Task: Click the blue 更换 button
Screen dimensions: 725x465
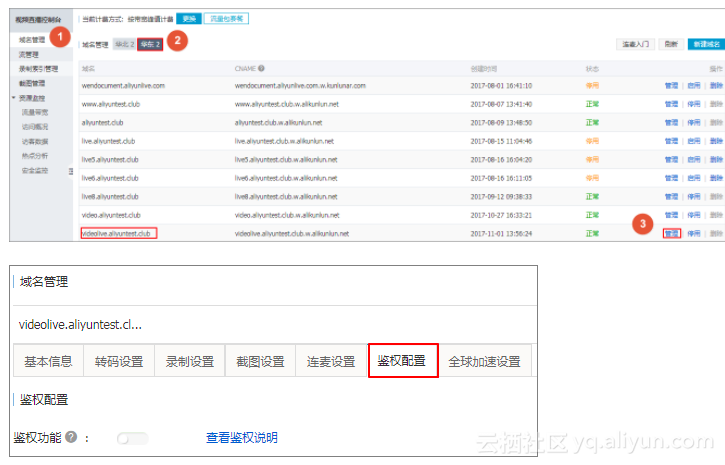Action: click(x=189, y=18)
